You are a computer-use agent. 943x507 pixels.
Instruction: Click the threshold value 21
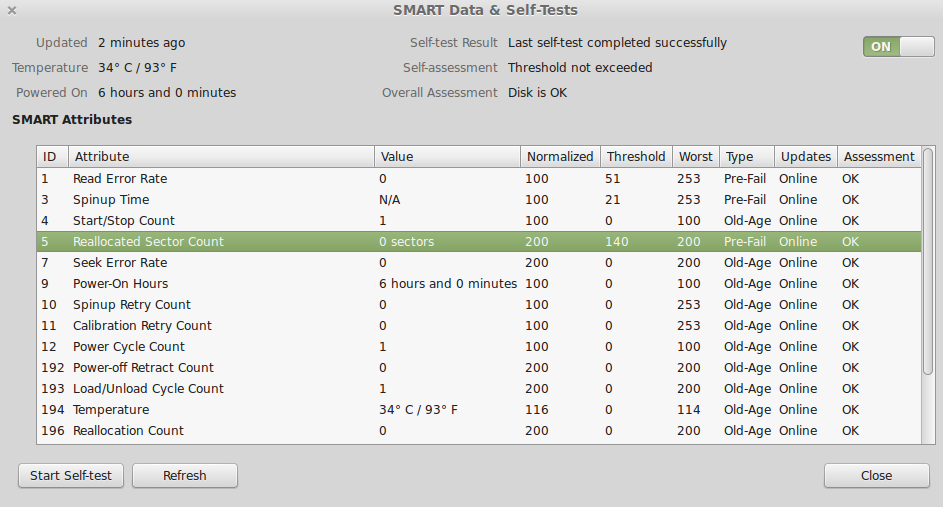(612, 200)
